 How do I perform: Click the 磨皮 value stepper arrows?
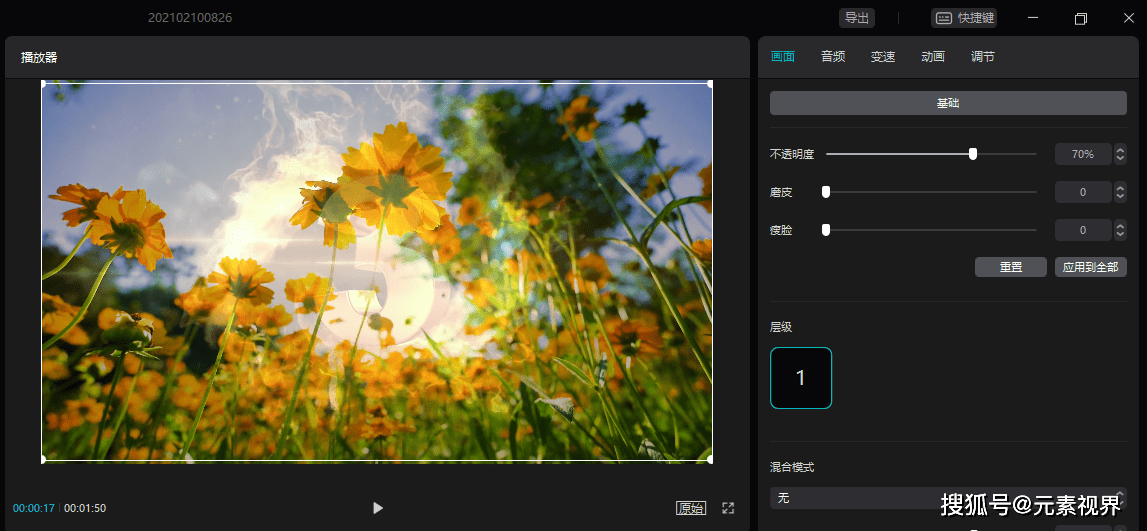[x=1120, y=192]
